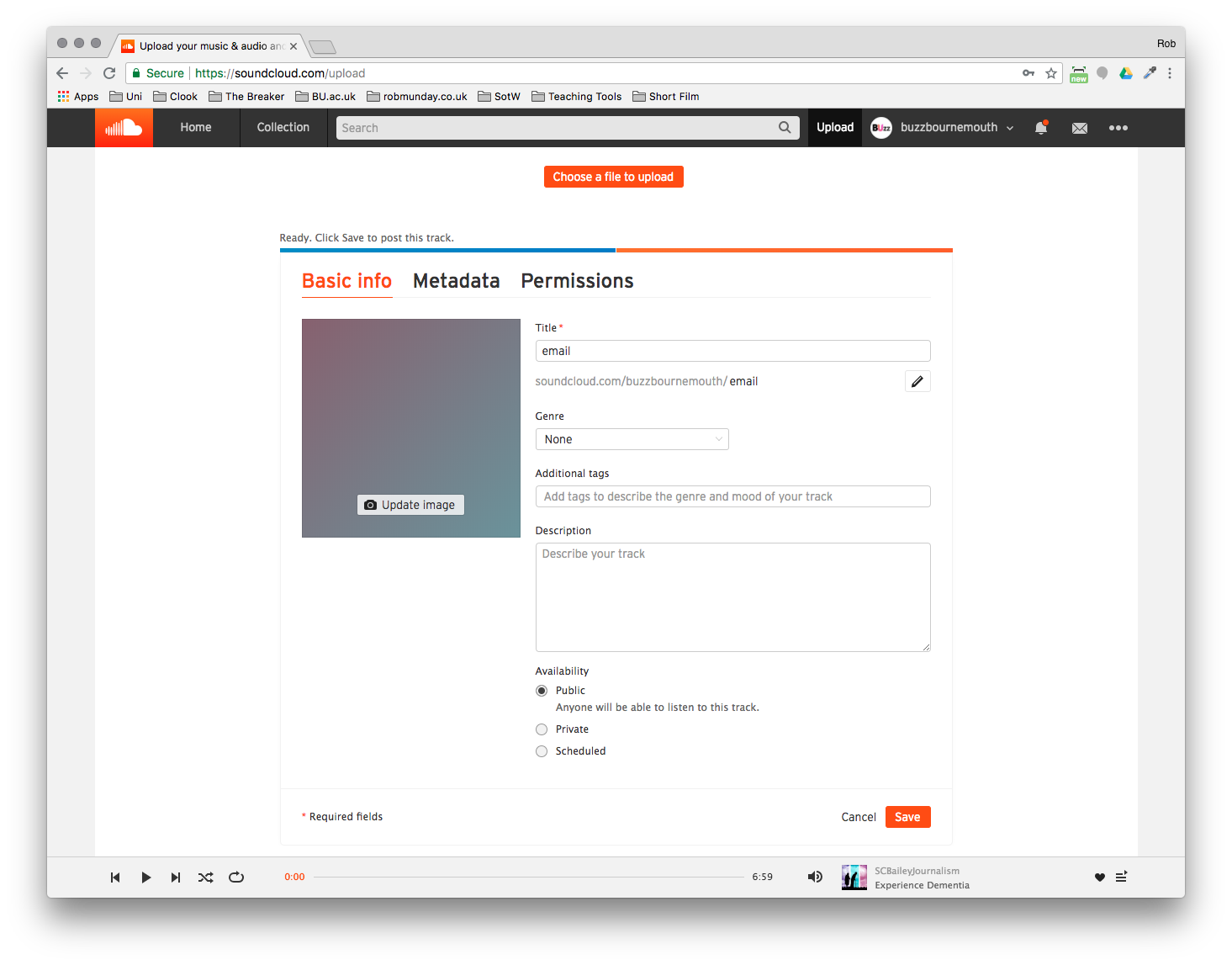Expand the buzzbournemouth account dropdown
This screenshot has height=965, width=1232.
(x=1010, y=128)
